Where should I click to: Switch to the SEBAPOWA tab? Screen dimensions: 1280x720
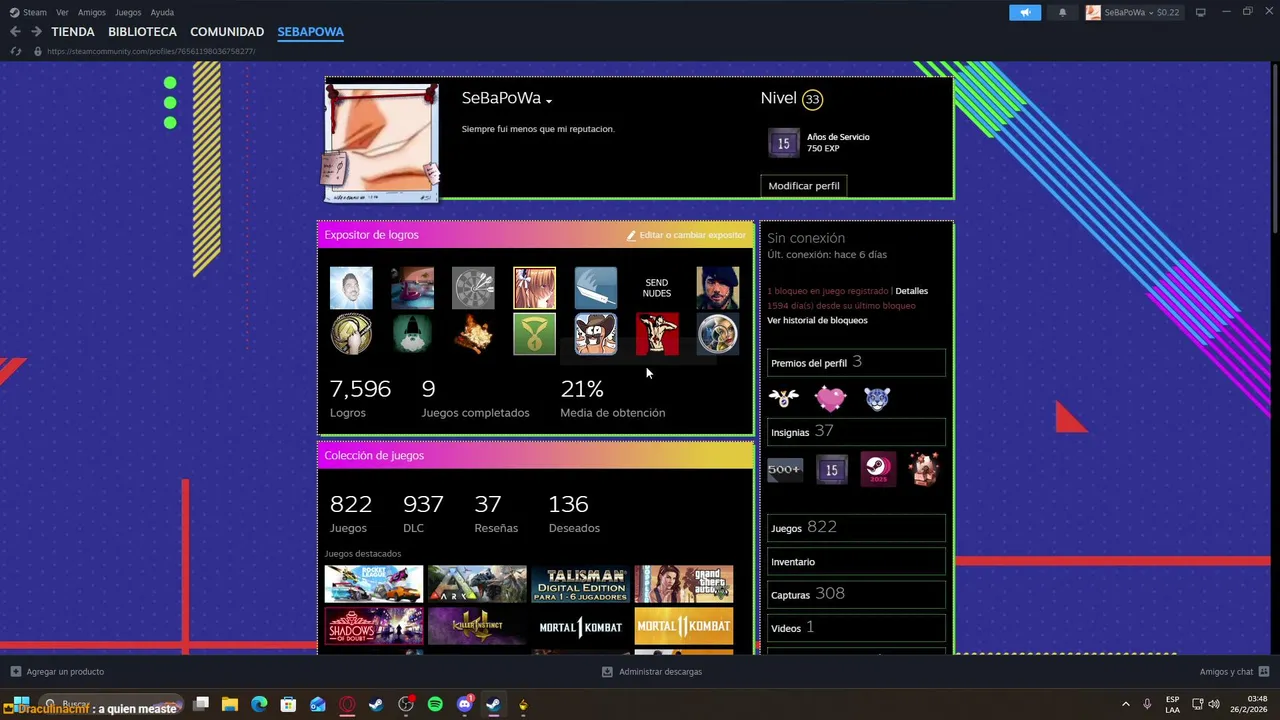[310, 32]
